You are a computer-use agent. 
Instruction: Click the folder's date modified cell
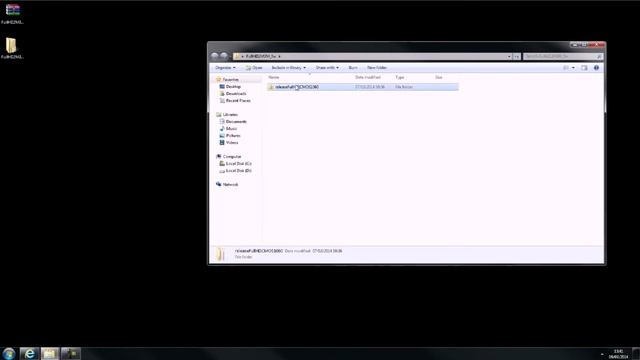click(370, 87)
